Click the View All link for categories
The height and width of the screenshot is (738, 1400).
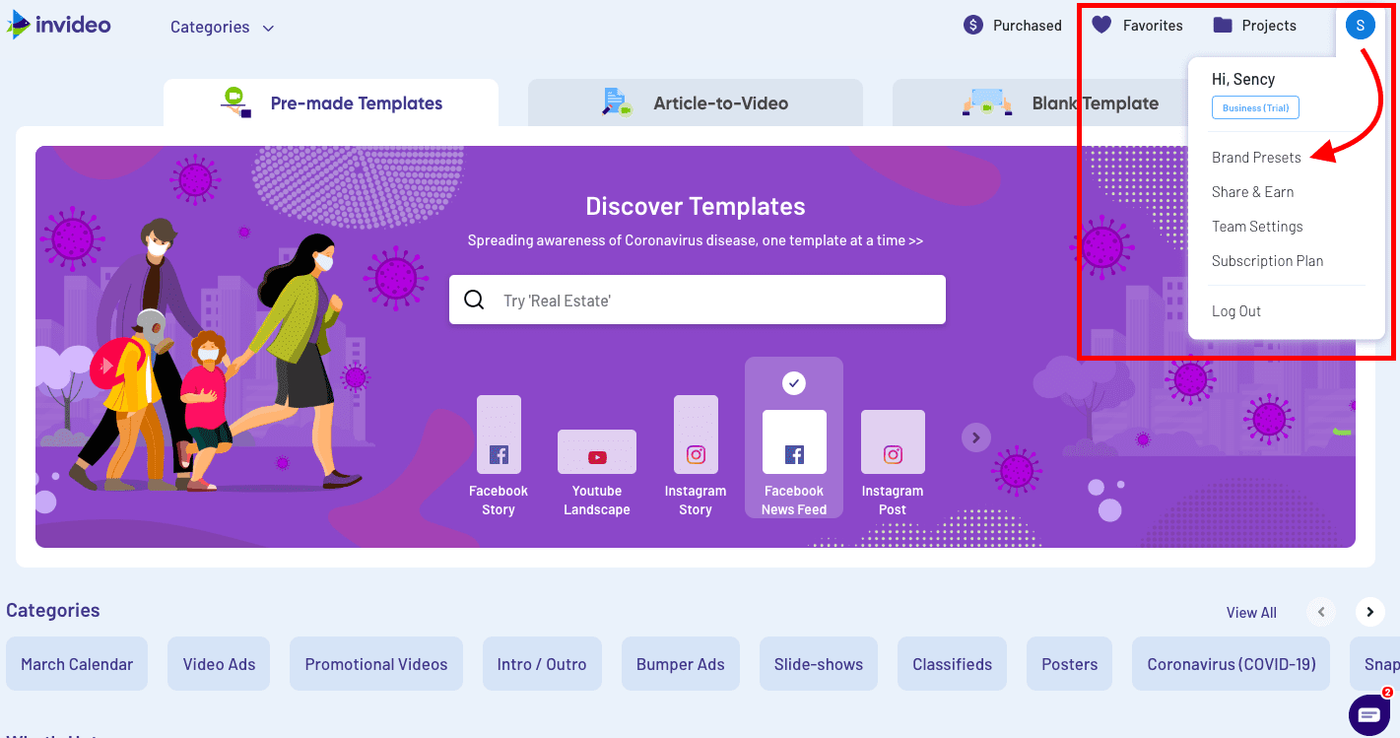tap(1251, 611)
